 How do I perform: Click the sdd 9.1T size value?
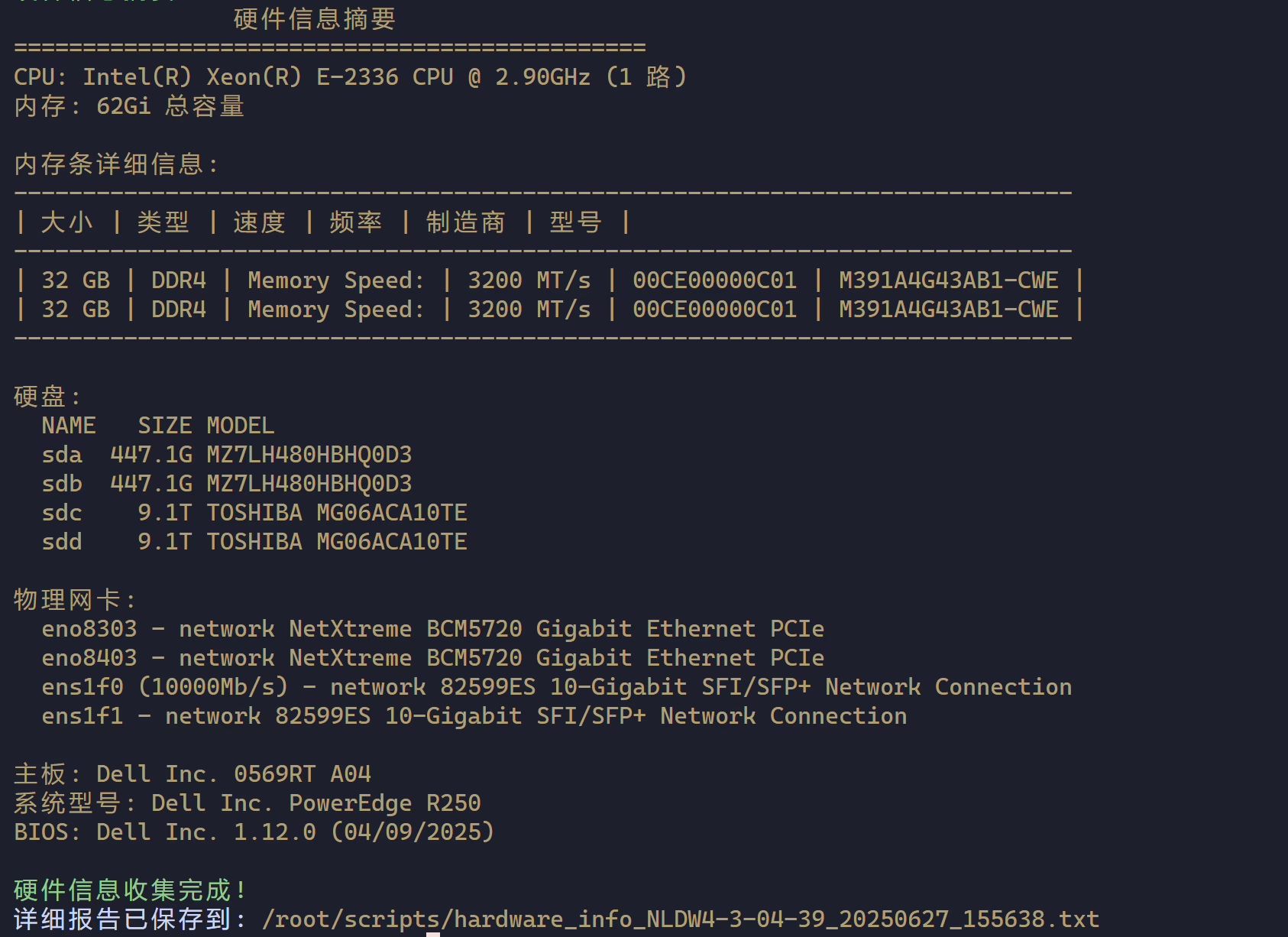point(164,542)
